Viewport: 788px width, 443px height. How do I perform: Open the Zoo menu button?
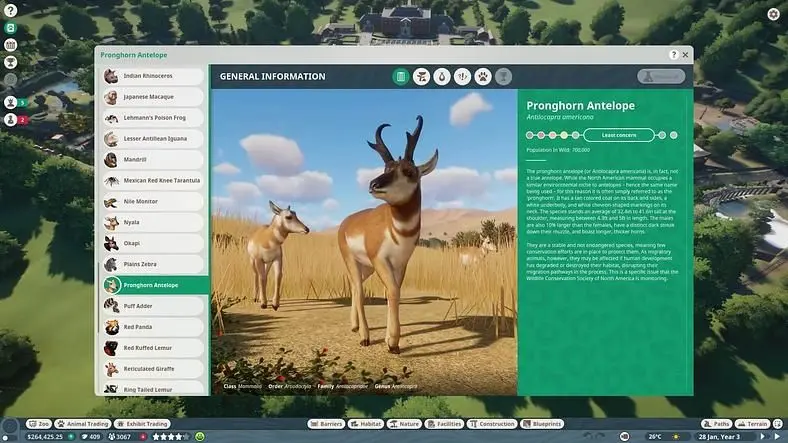tap(39, 424)
